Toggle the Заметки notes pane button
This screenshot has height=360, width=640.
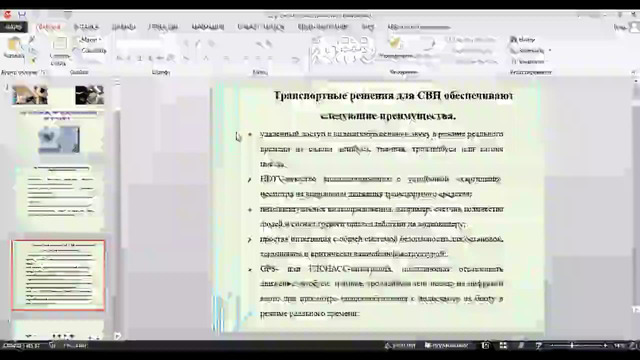(x=400, y=345)
